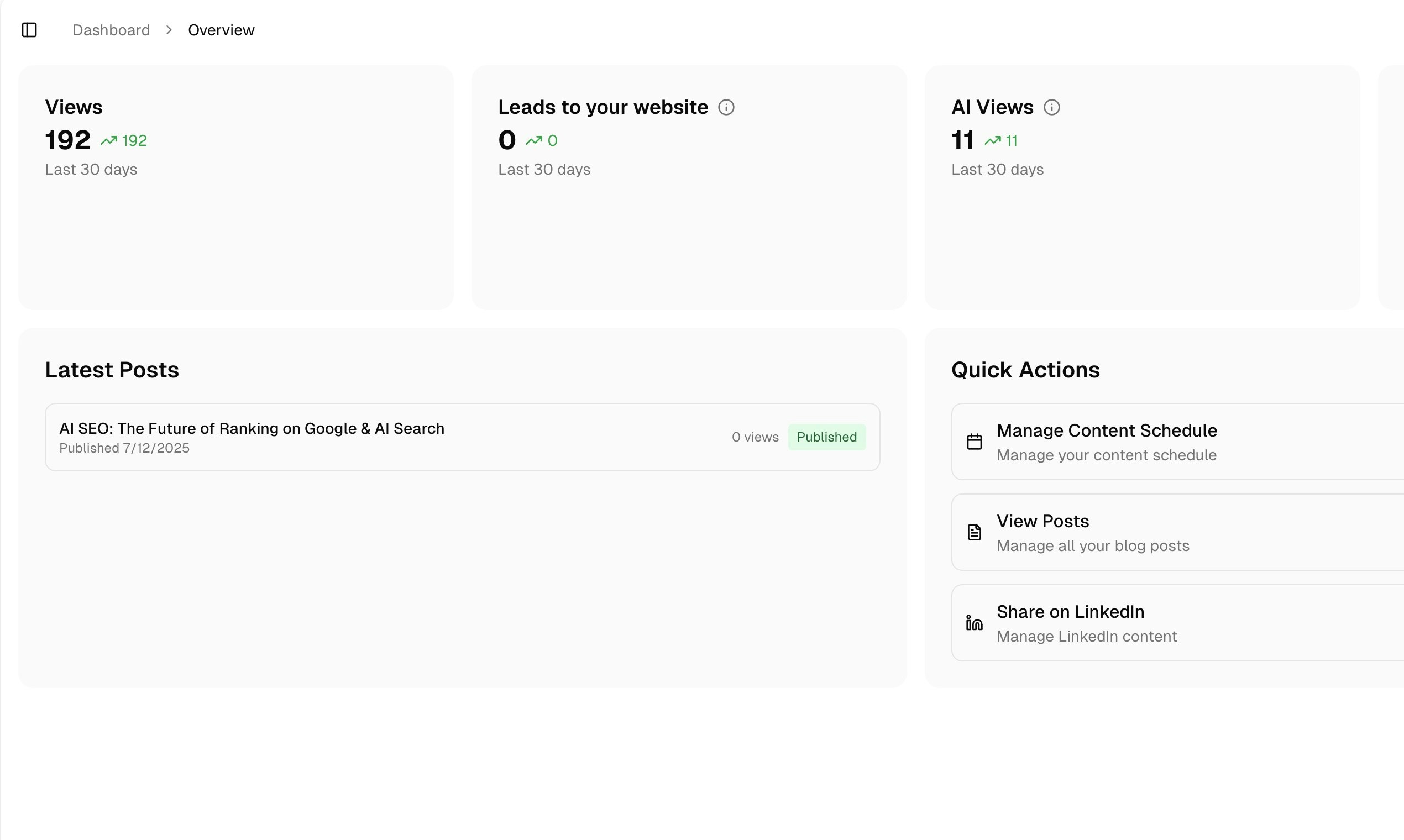The image size is (1404, 840).
Task: Click Dashboard breadcrumb link
Action: [x=111, y=30]
